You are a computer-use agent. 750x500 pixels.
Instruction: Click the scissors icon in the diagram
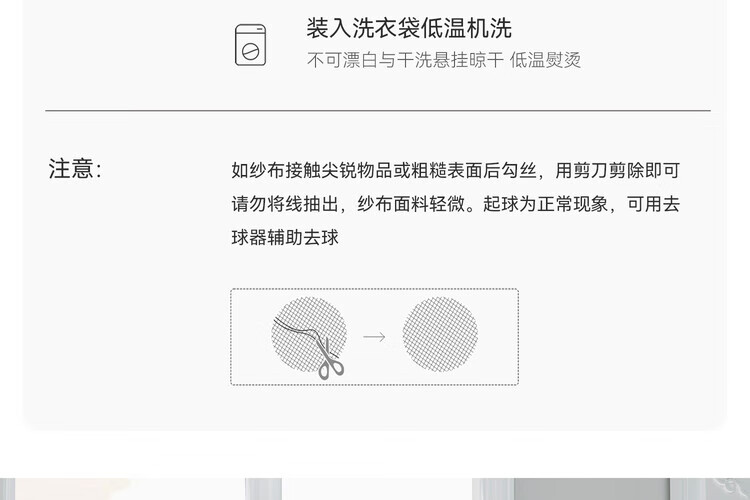point(329,358)
